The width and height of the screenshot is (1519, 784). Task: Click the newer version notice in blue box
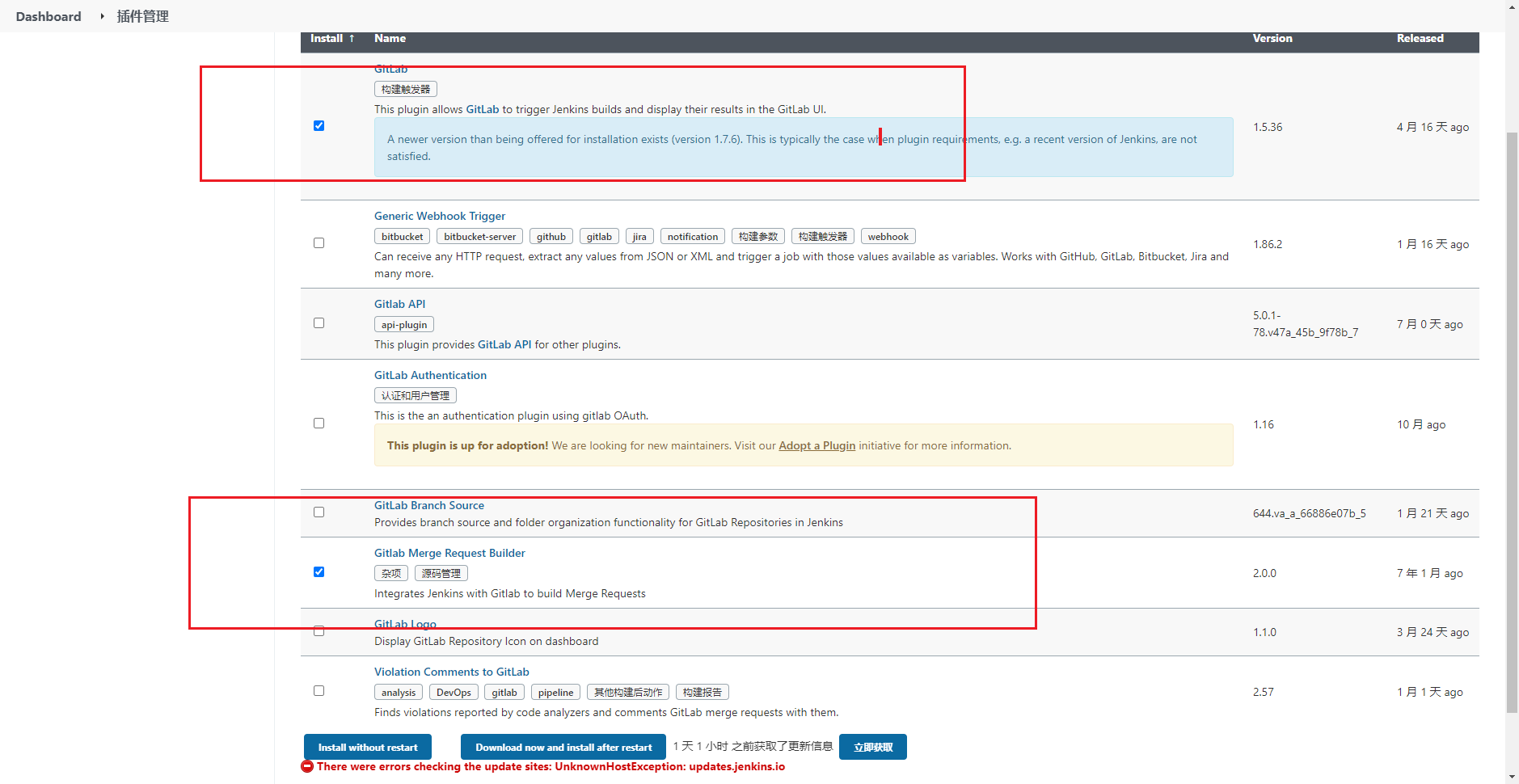point(804,147)
